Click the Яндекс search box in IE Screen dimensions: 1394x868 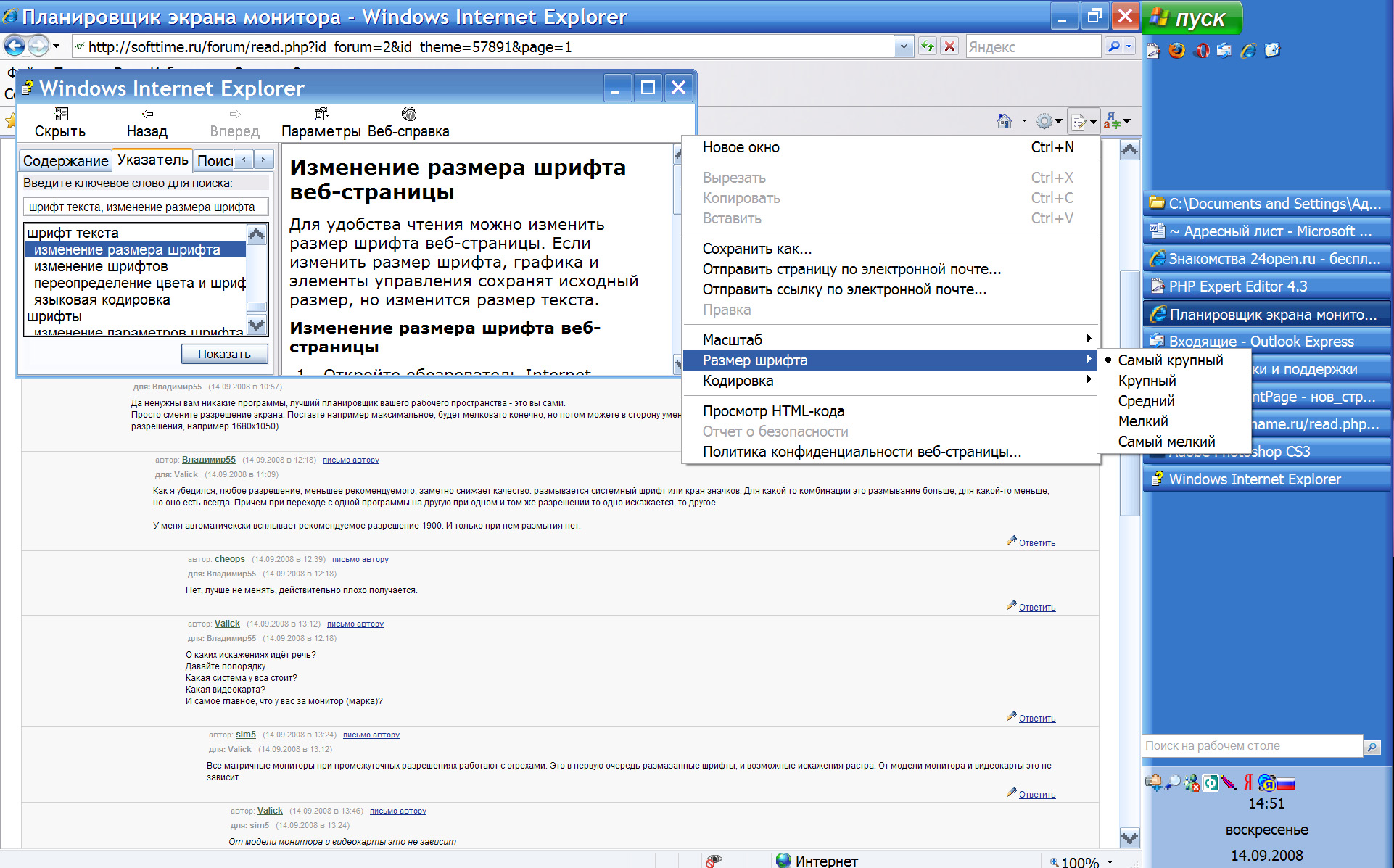tap(1034, 46)
